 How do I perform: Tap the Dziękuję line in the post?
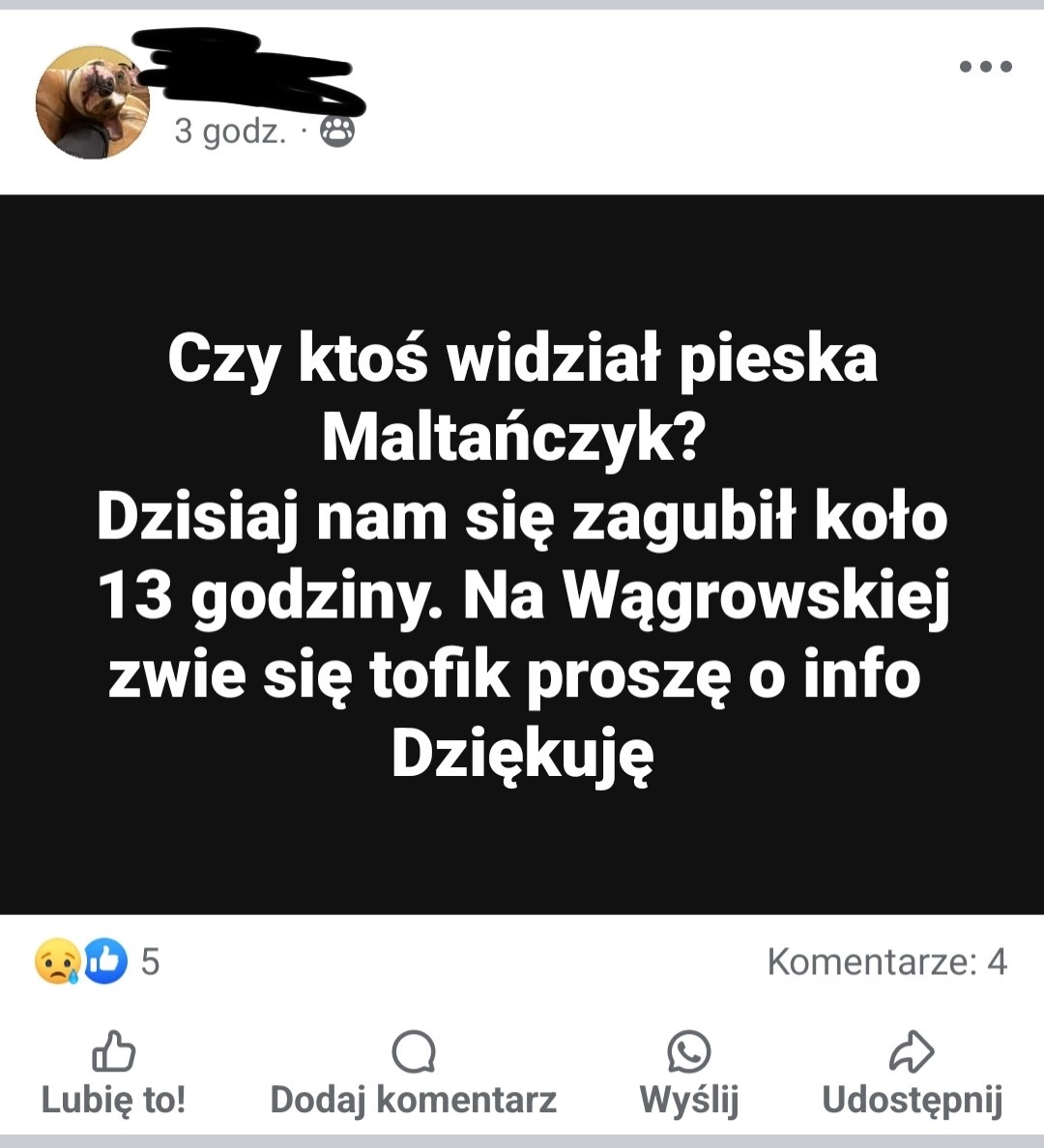[x=522, y=757]
